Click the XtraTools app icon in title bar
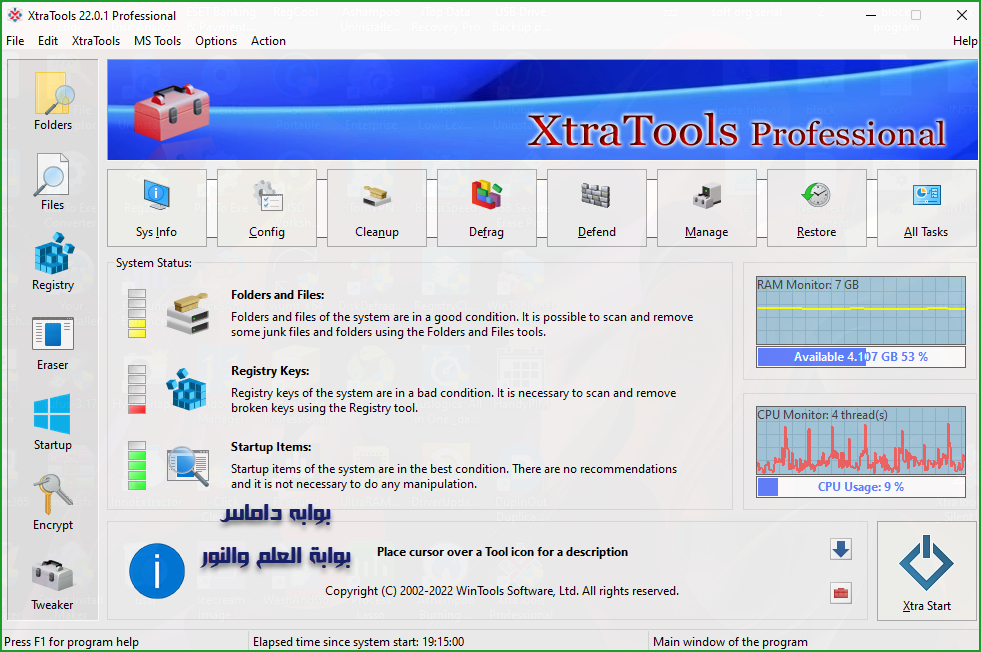 [14, 15]
